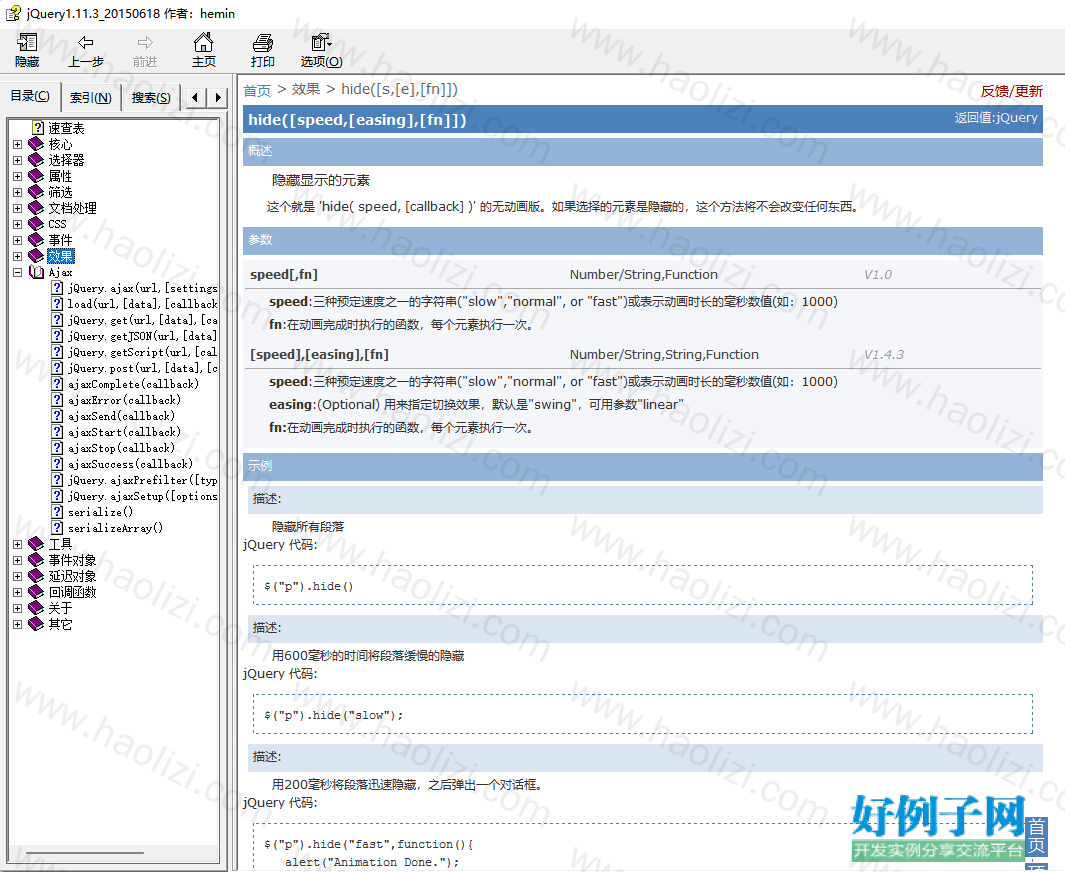
Task: Open the 选项 (Options) toolbar icon
Action: point(321,51)
